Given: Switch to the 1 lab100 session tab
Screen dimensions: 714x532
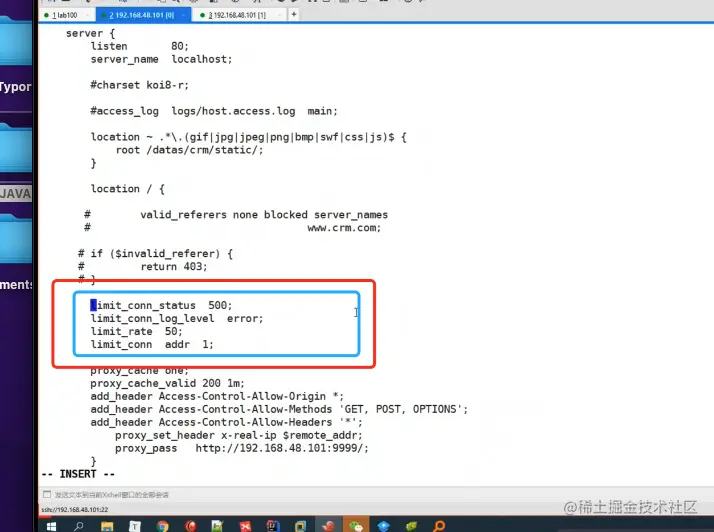Looking at the screenshot, I should point(65,15).
